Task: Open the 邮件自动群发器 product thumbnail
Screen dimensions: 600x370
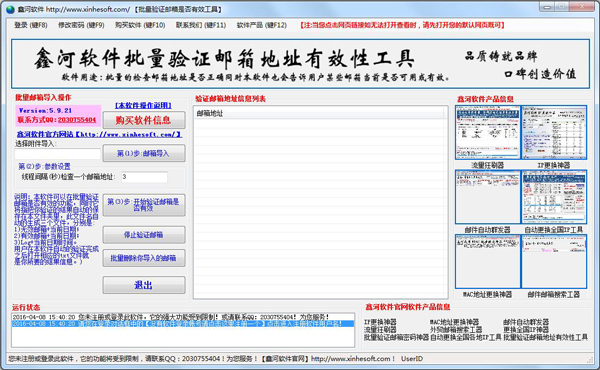Action: pos(488,197)
